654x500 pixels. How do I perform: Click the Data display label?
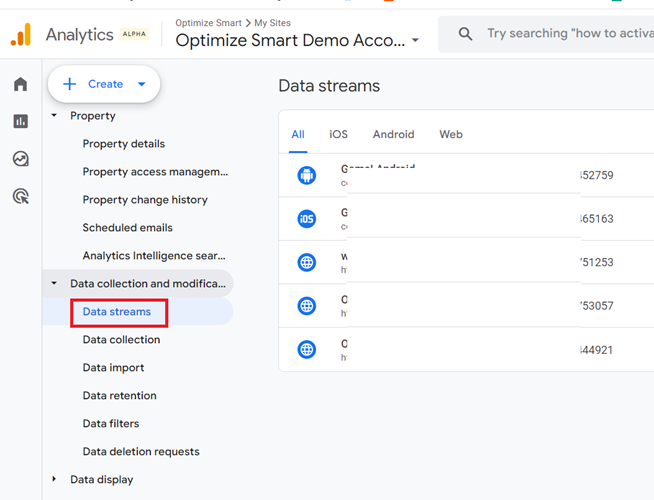click(x=102, y=480)
